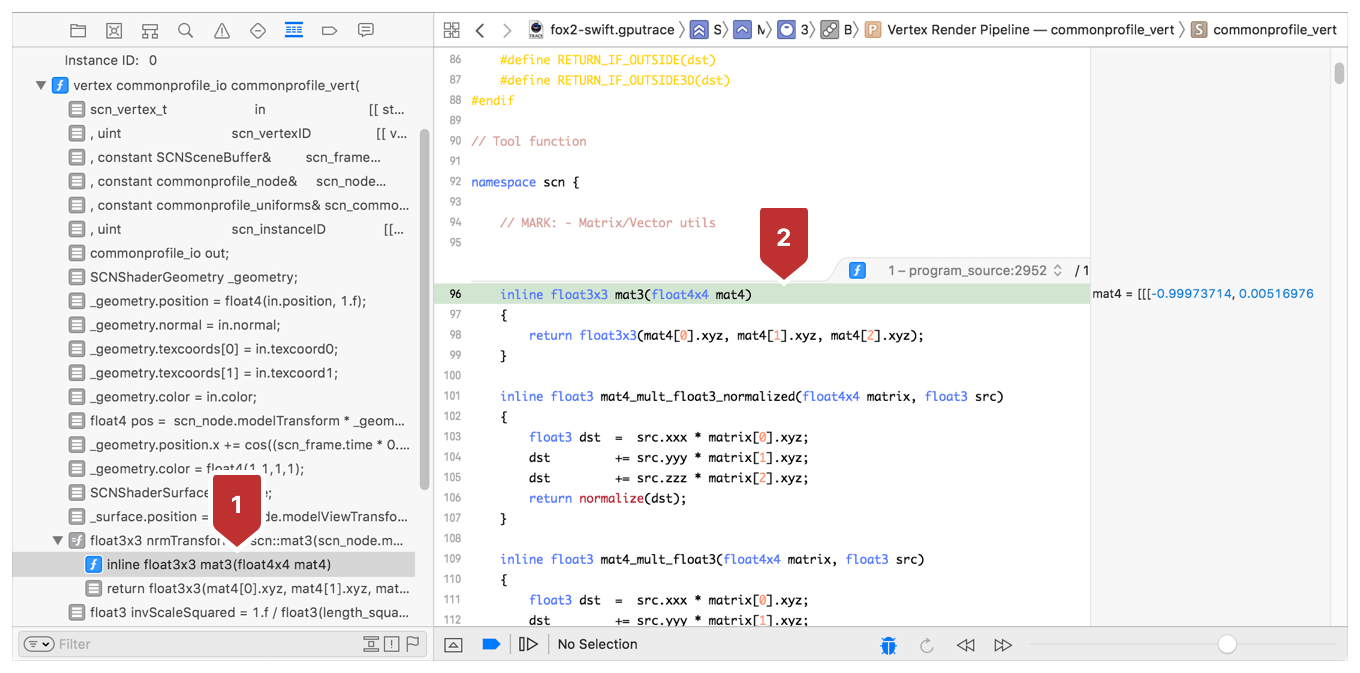Click the '3' breadcrumb segment in jump bar
Screen dimensions: 1360x673
coord(793,30)
